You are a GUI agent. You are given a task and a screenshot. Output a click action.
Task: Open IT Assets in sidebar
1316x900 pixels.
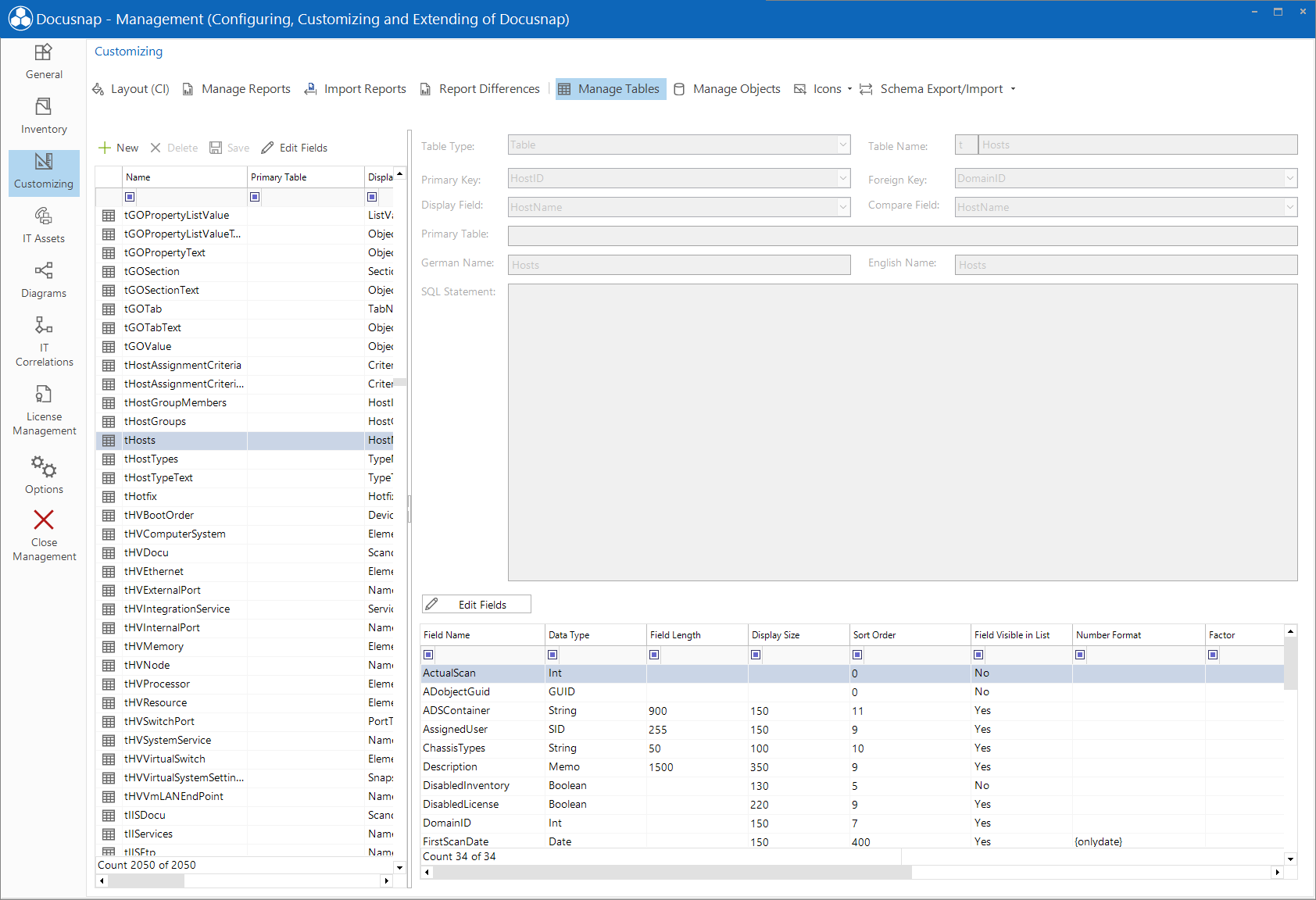[44, 226]
